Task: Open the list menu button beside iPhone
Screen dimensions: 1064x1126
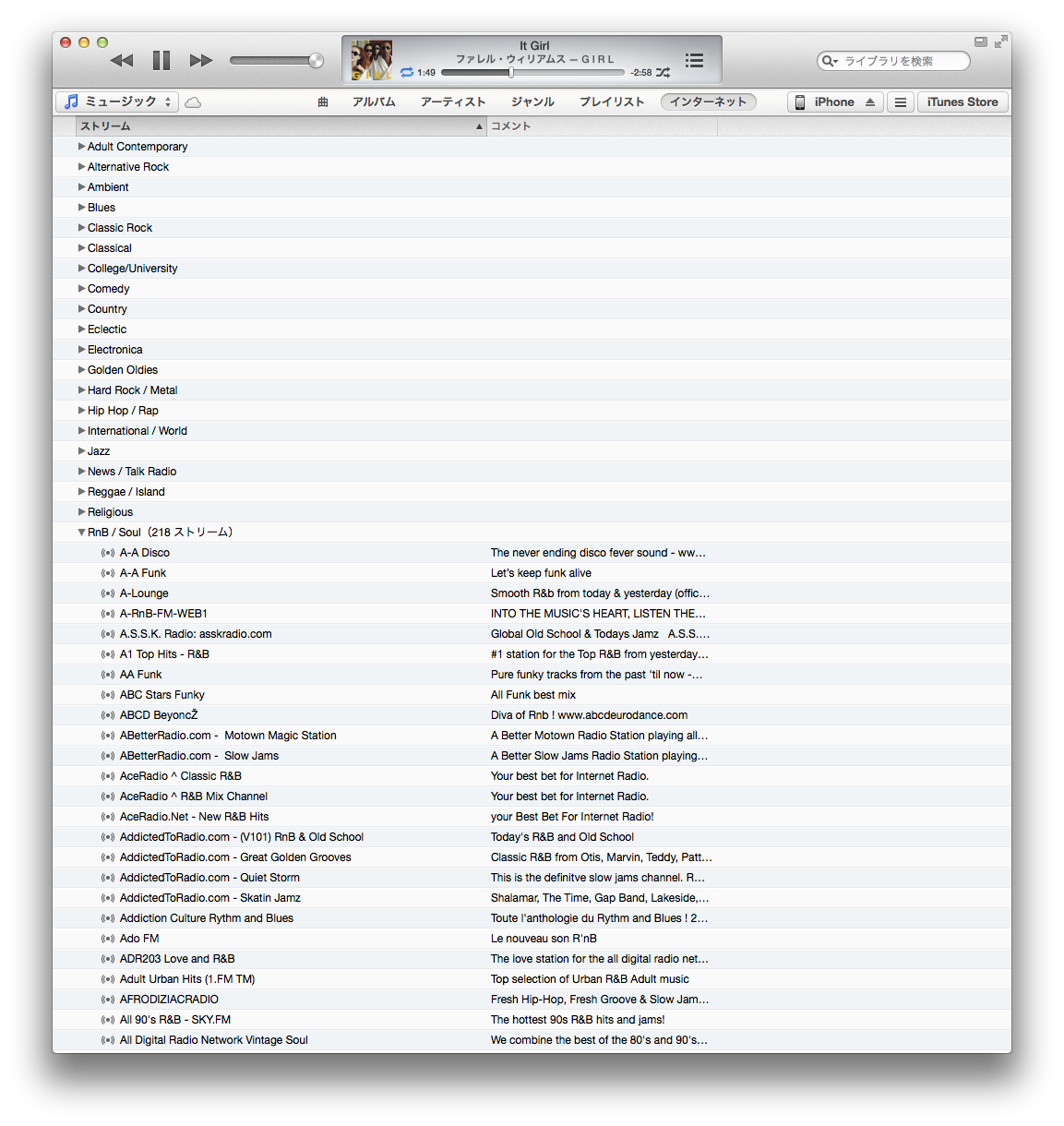Action: (901, 102)
